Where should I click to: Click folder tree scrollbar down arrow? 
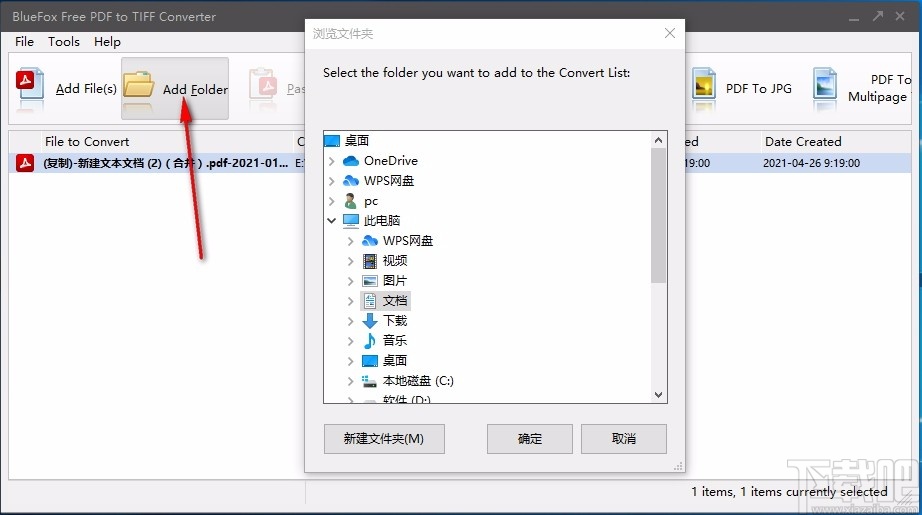tap(659, 394)
